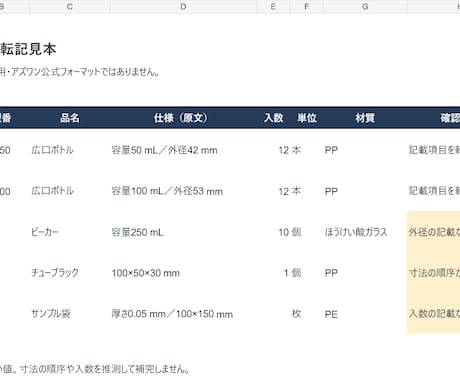Select column F header

click(306, 6)
